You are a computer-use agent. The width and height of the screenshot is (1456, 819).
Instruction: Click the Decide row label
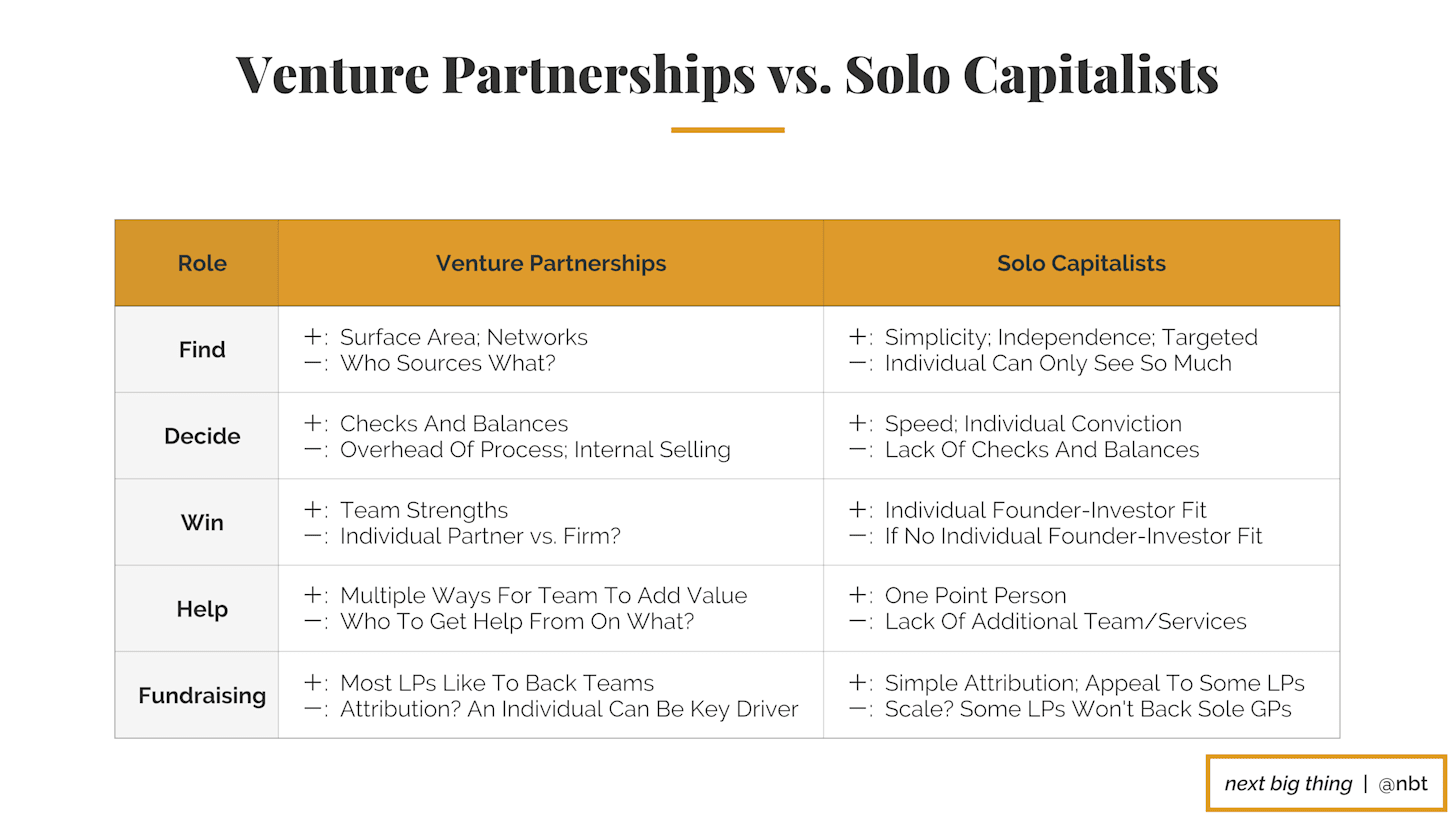202,436
